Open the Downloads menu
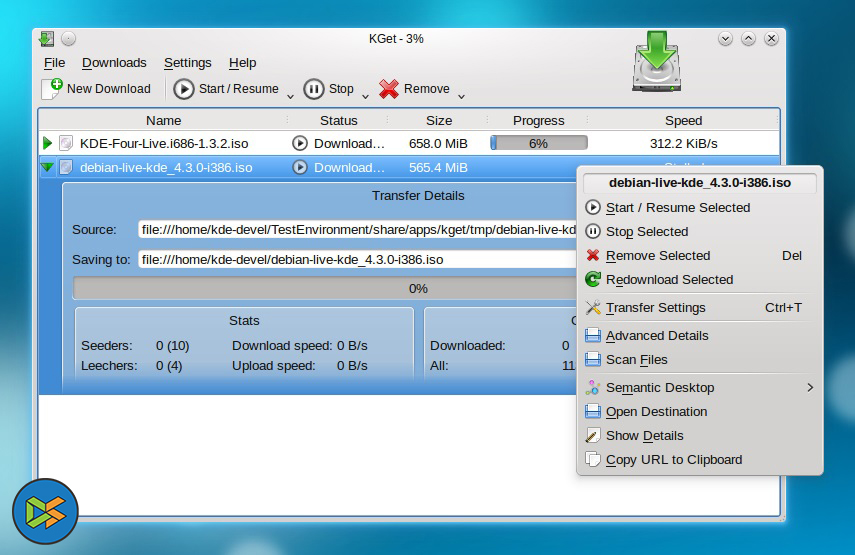Image resolution: width=855 pixels, height=555 pixels. [114, 63]
